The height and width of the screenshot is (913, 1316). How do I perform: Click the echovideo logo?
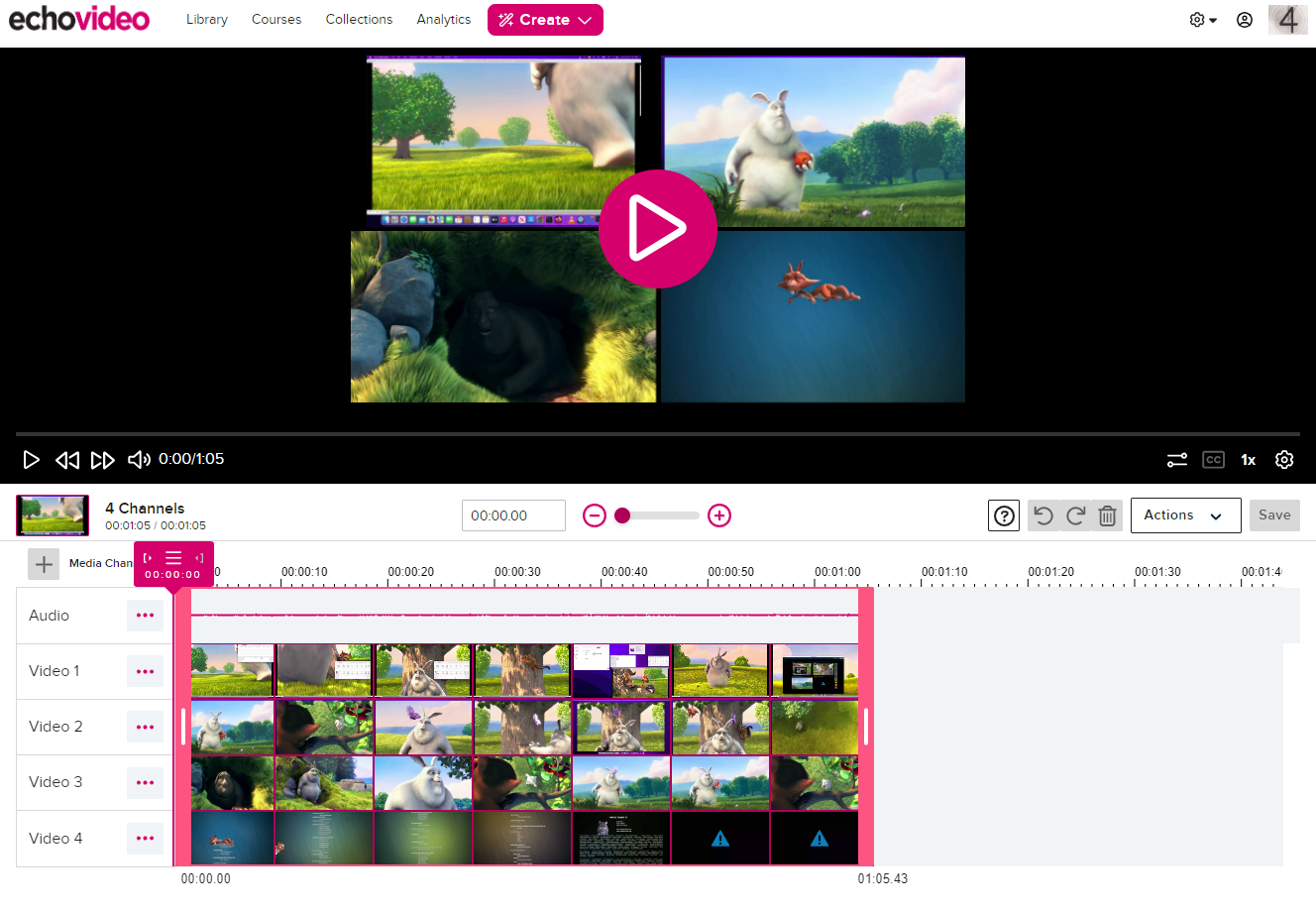pyautogui.click(x=79, y=19)
